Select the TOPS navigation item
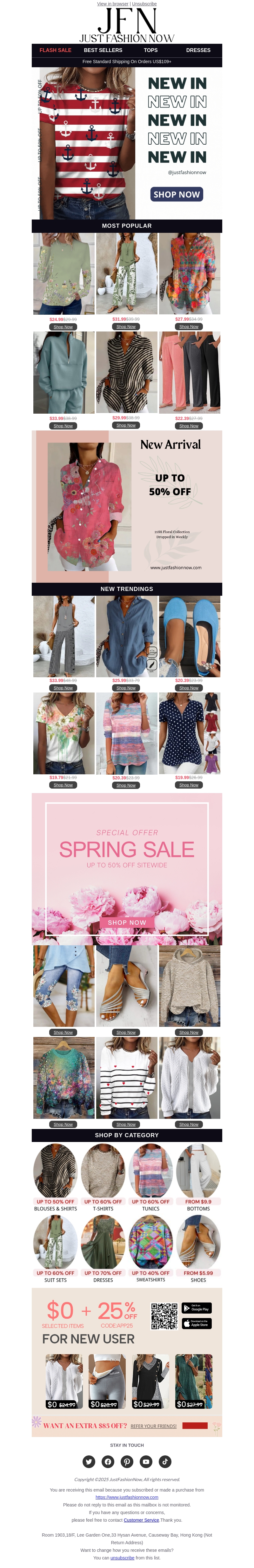The image size is (254, 1568). pos(150,50)
